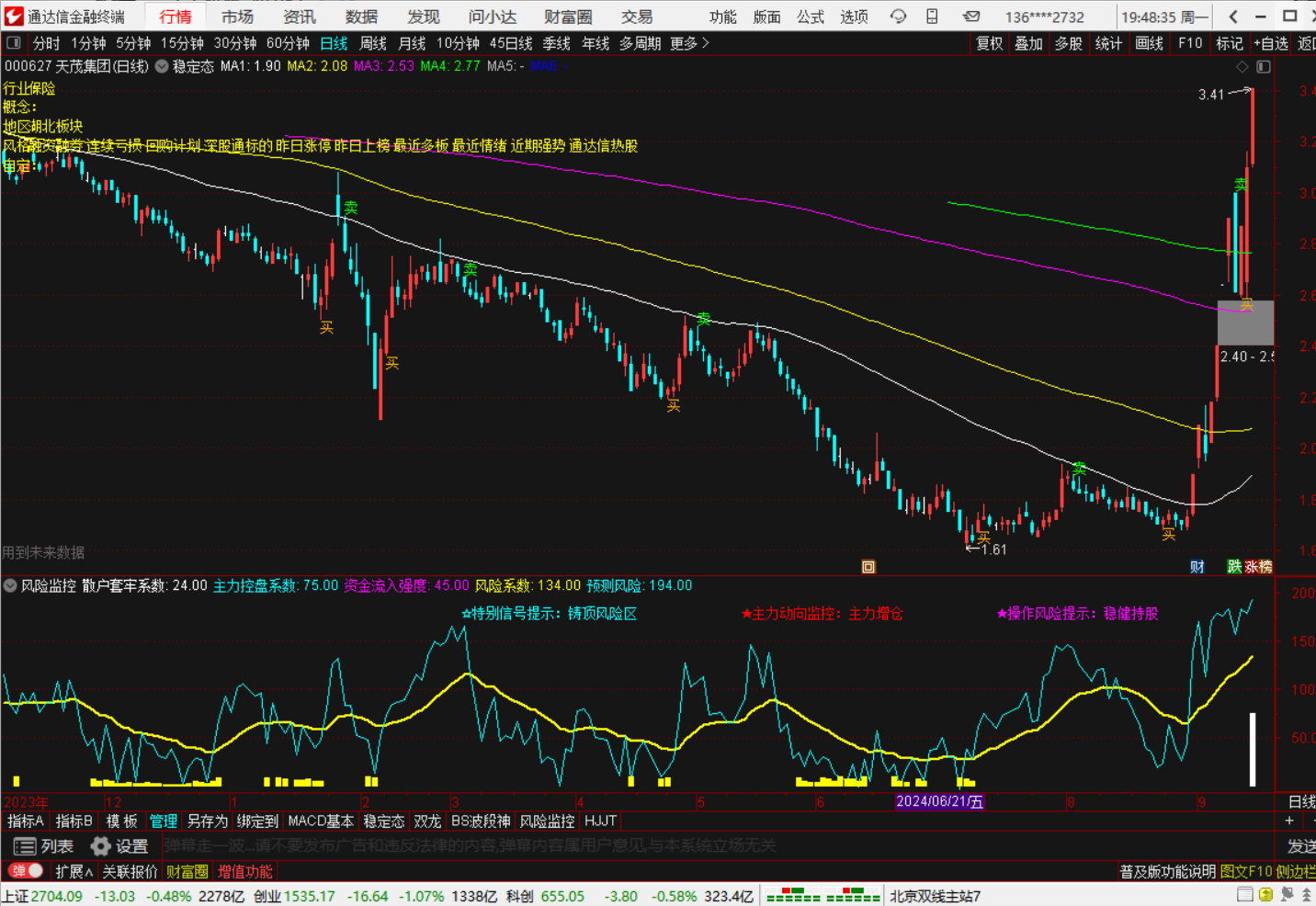Click the green server signal bars indicator
Screen dimensions: 1316x906
pos(822,895)
